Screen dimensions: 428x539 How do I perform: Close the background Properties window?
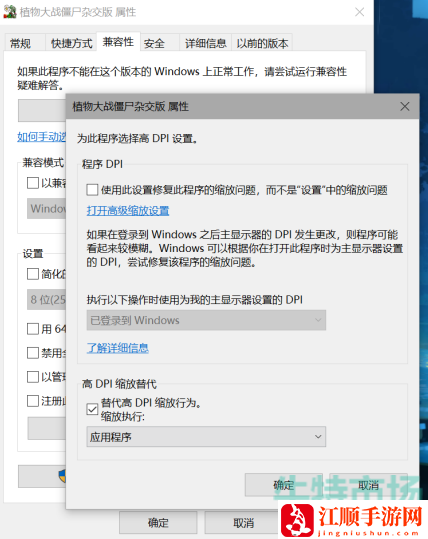tap(360, 12)
